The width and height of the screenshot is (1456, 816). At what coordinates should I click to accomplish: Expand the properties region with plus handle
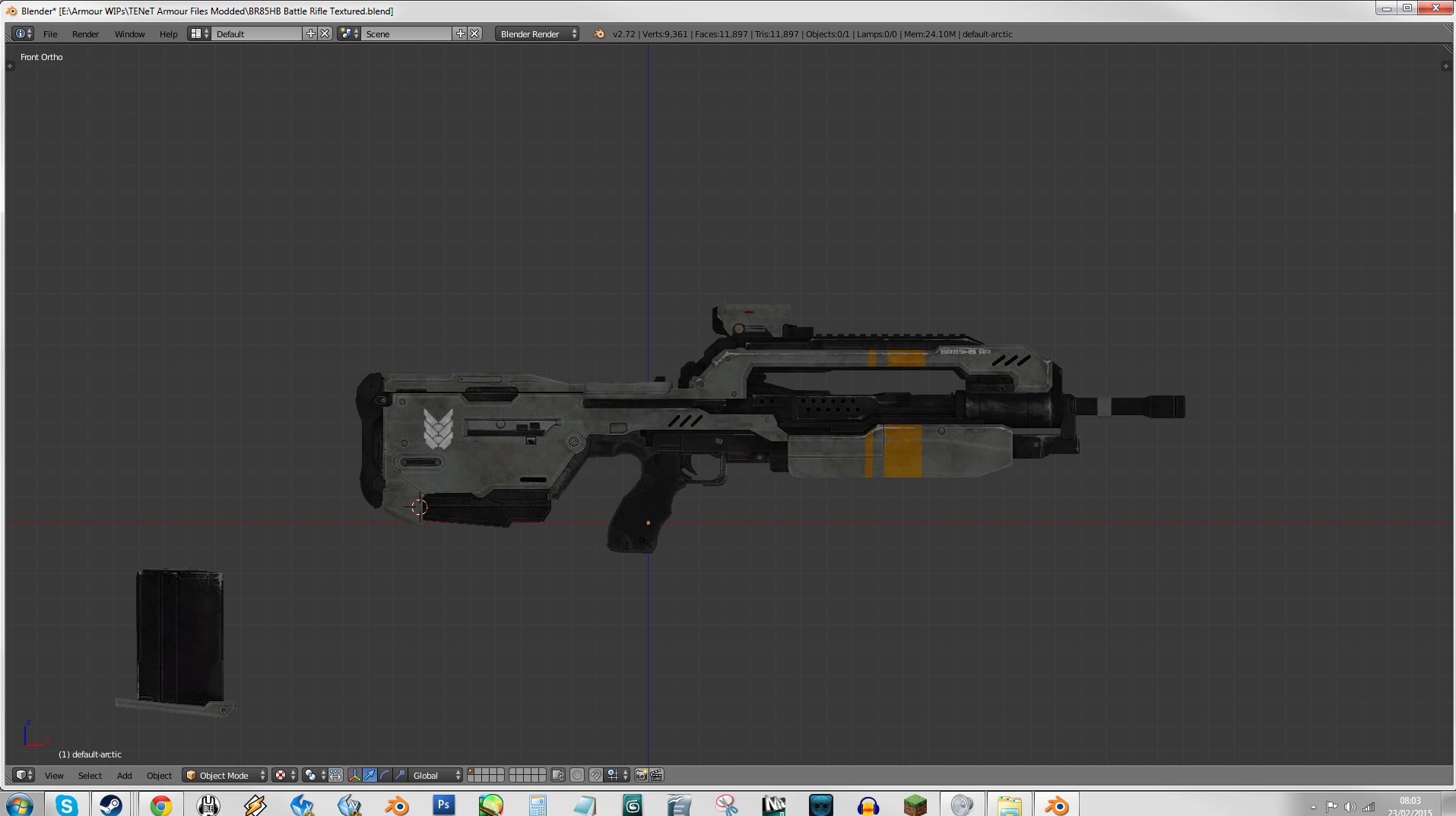tap(1445, 66)
